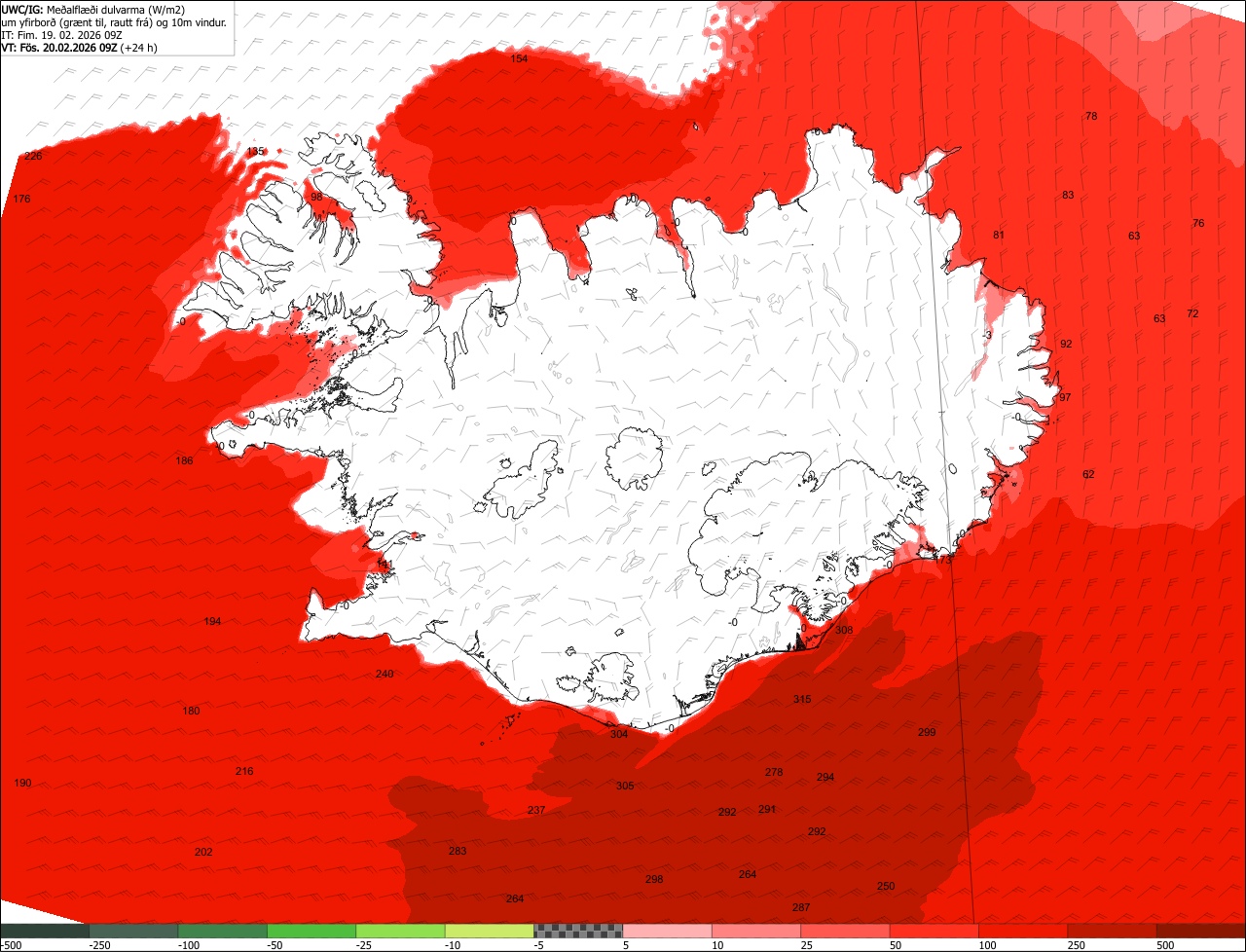Click the flux value 176 on the map
Image resolution: width=1246 pixels, height=952 pixels.
[21, 199]
